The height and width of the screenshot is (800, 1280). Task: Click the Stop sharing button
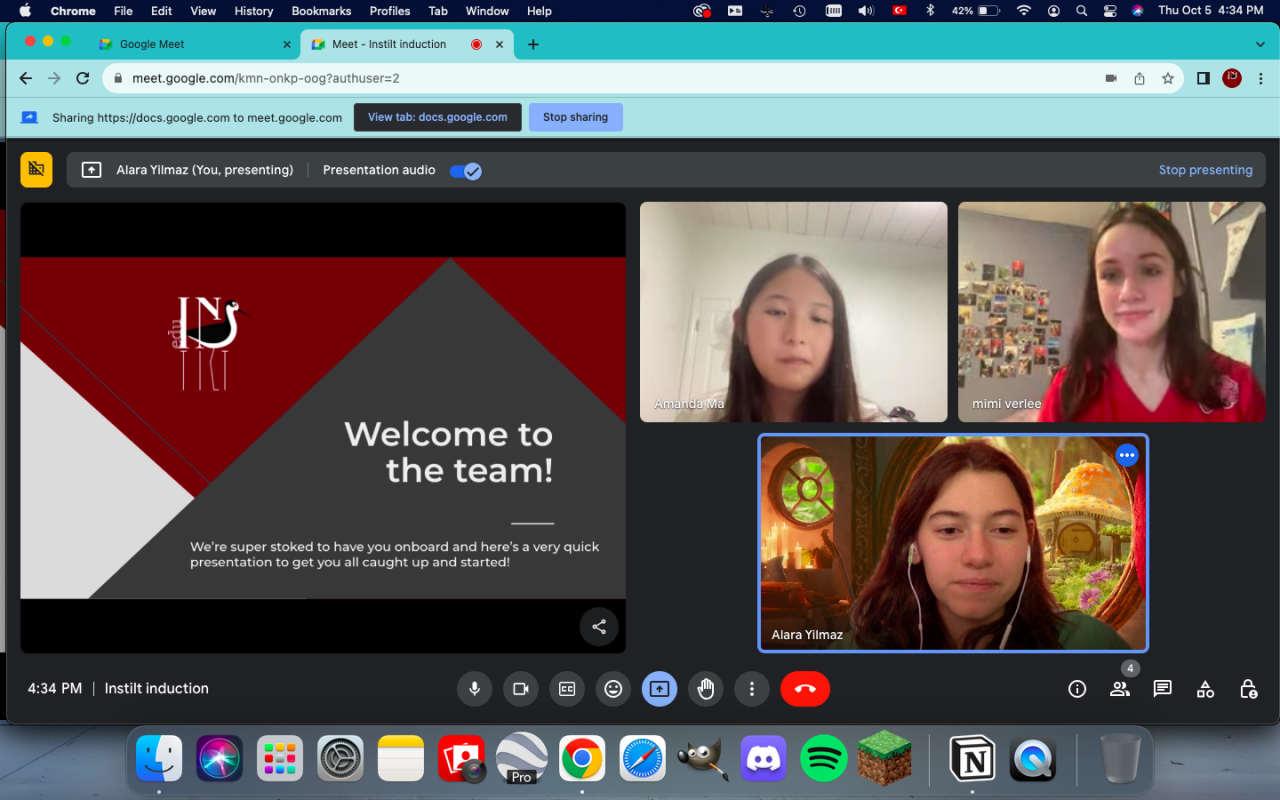coord(575,117)
